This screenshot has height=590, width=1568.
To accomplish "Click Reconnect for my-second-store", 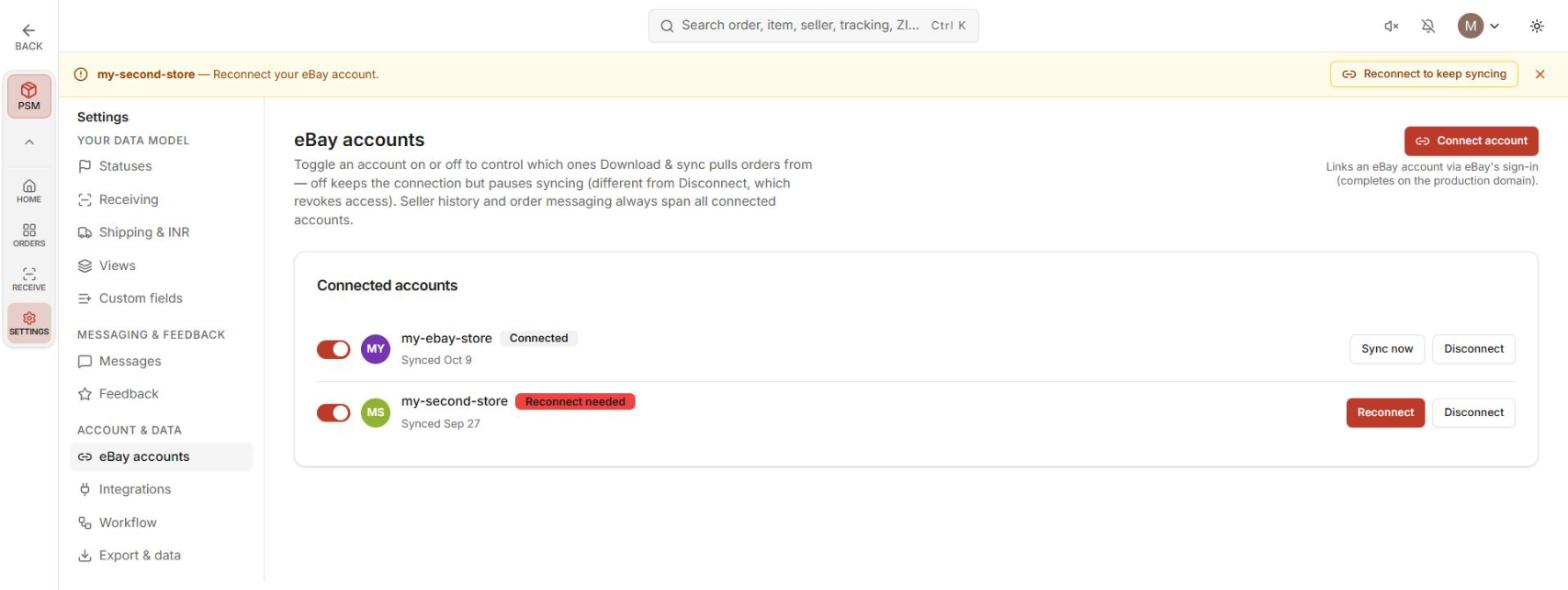I will point(1385,413).
